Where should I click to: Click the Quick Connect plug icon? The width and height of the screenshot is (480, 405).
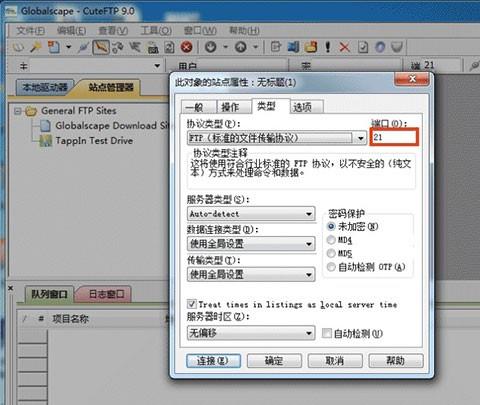[83, 47]
